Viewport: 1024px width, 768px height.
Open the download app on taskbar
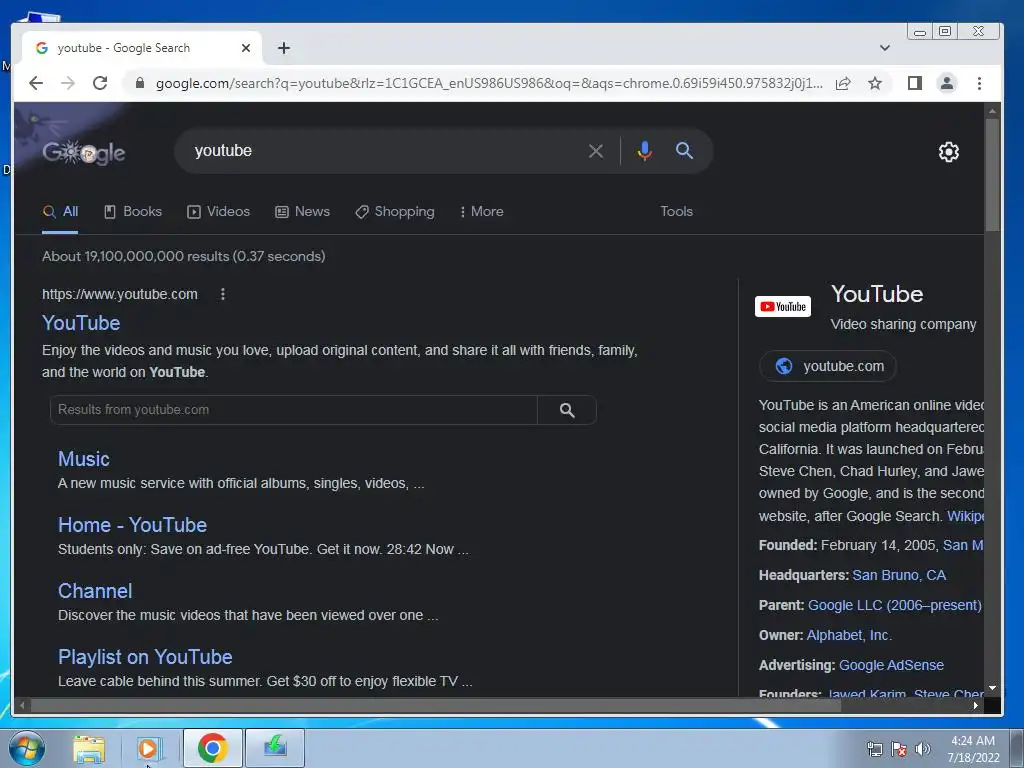(x=275, y=748)
